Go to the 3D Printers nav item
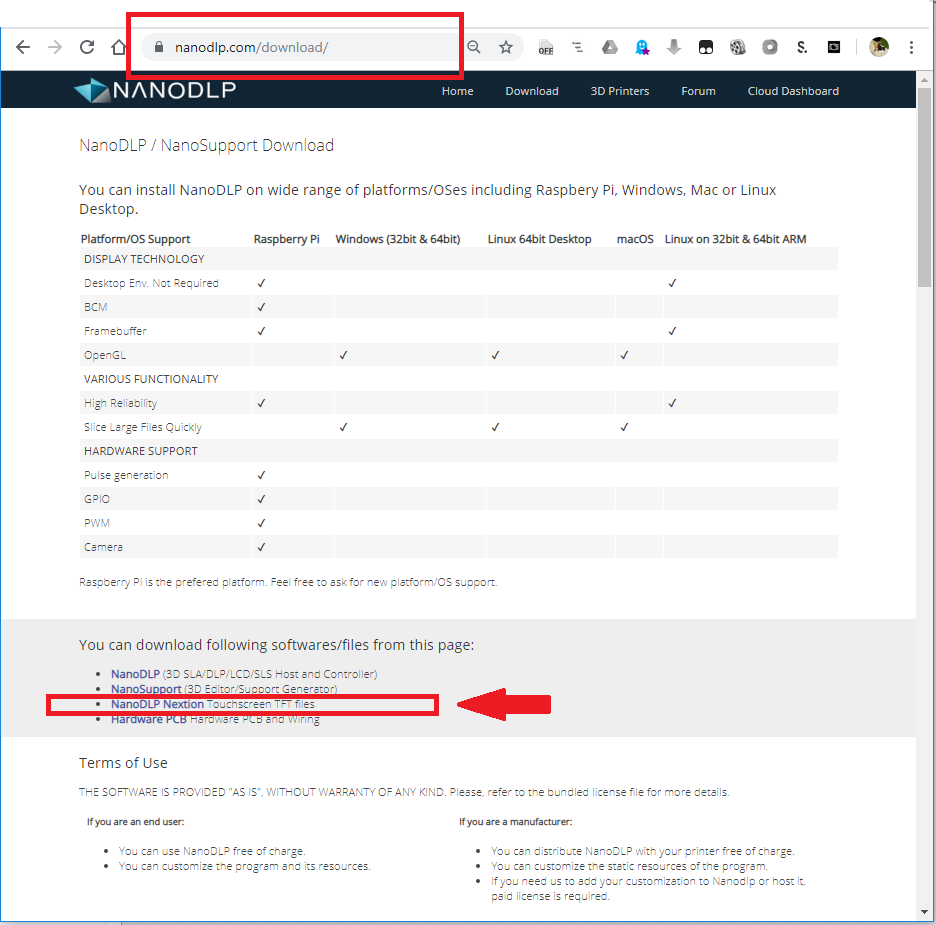 tap(620, 91)
